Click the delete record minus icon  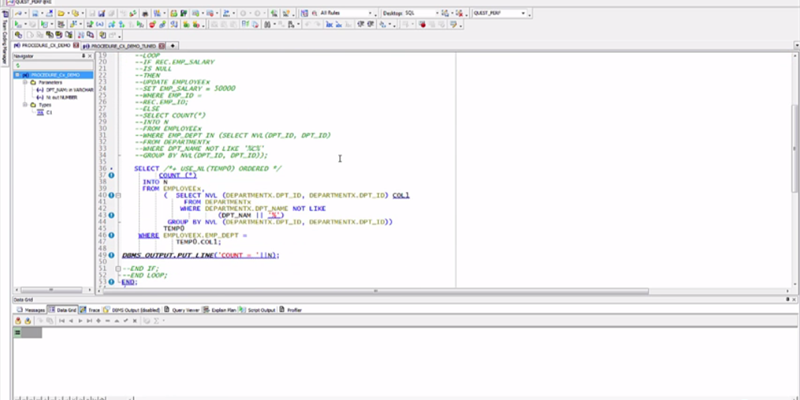click(x=107, y=320)
